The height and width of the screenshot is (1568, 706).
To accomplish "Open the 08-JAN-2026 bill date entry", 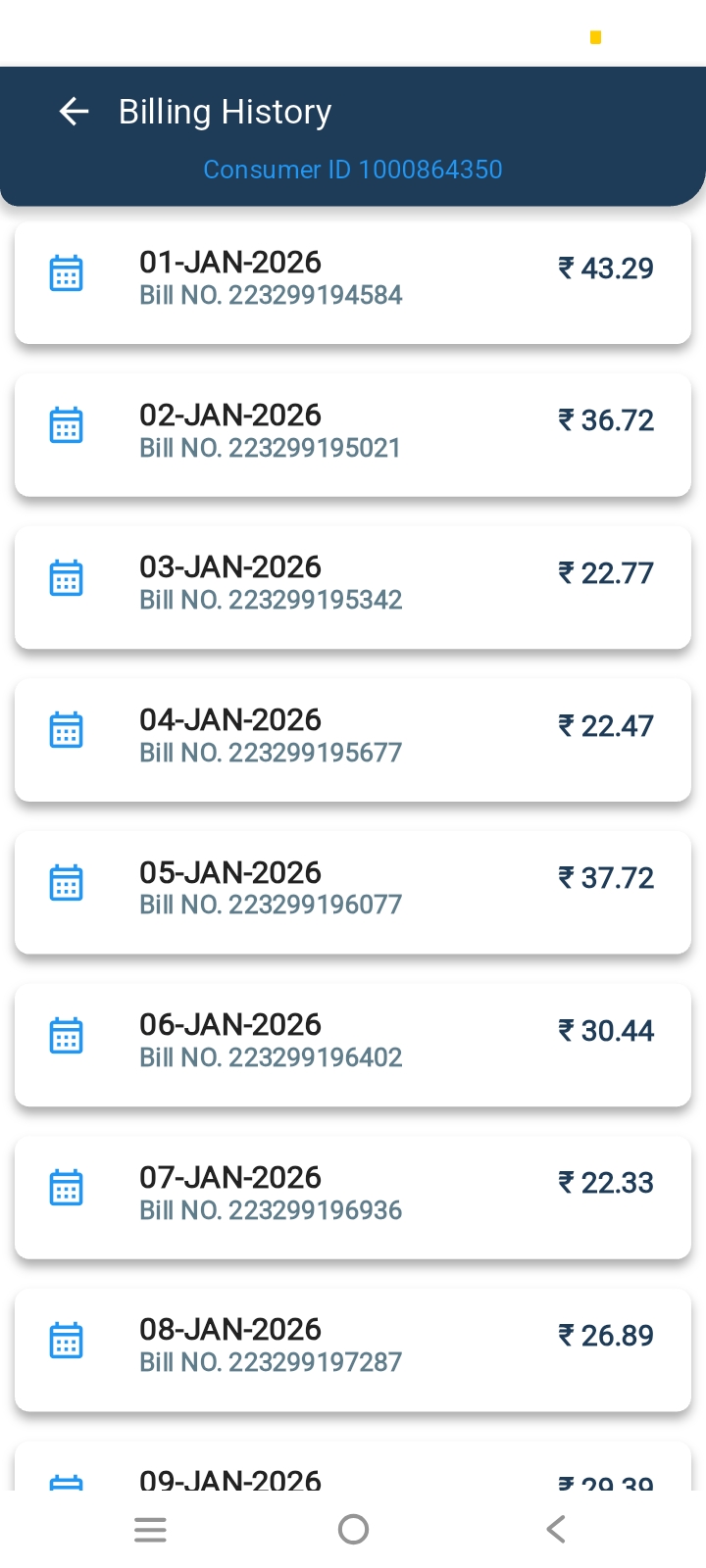I will coord(230,1330).
